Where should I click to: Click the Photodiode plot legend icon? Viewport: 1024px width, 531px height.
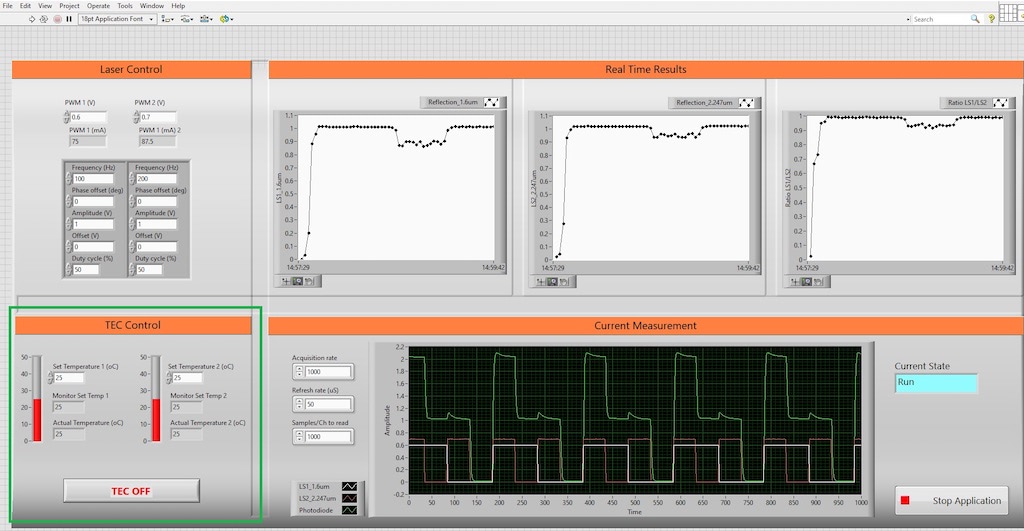(x=349, y=510)
